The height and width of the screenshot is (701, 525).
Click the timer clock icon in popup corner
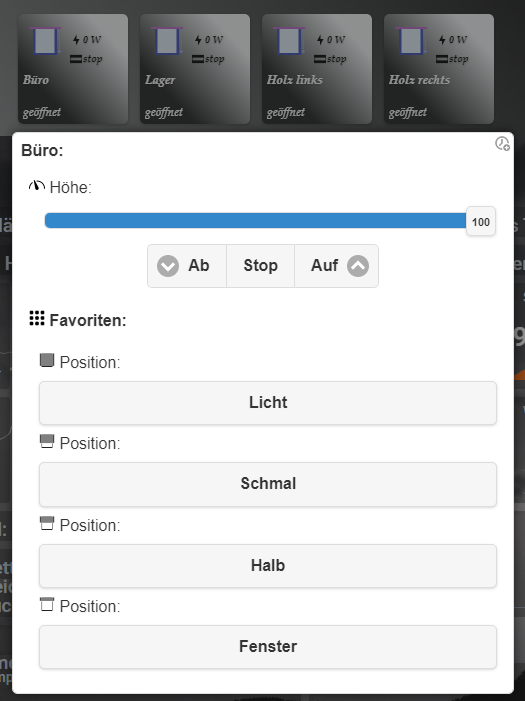502,144
